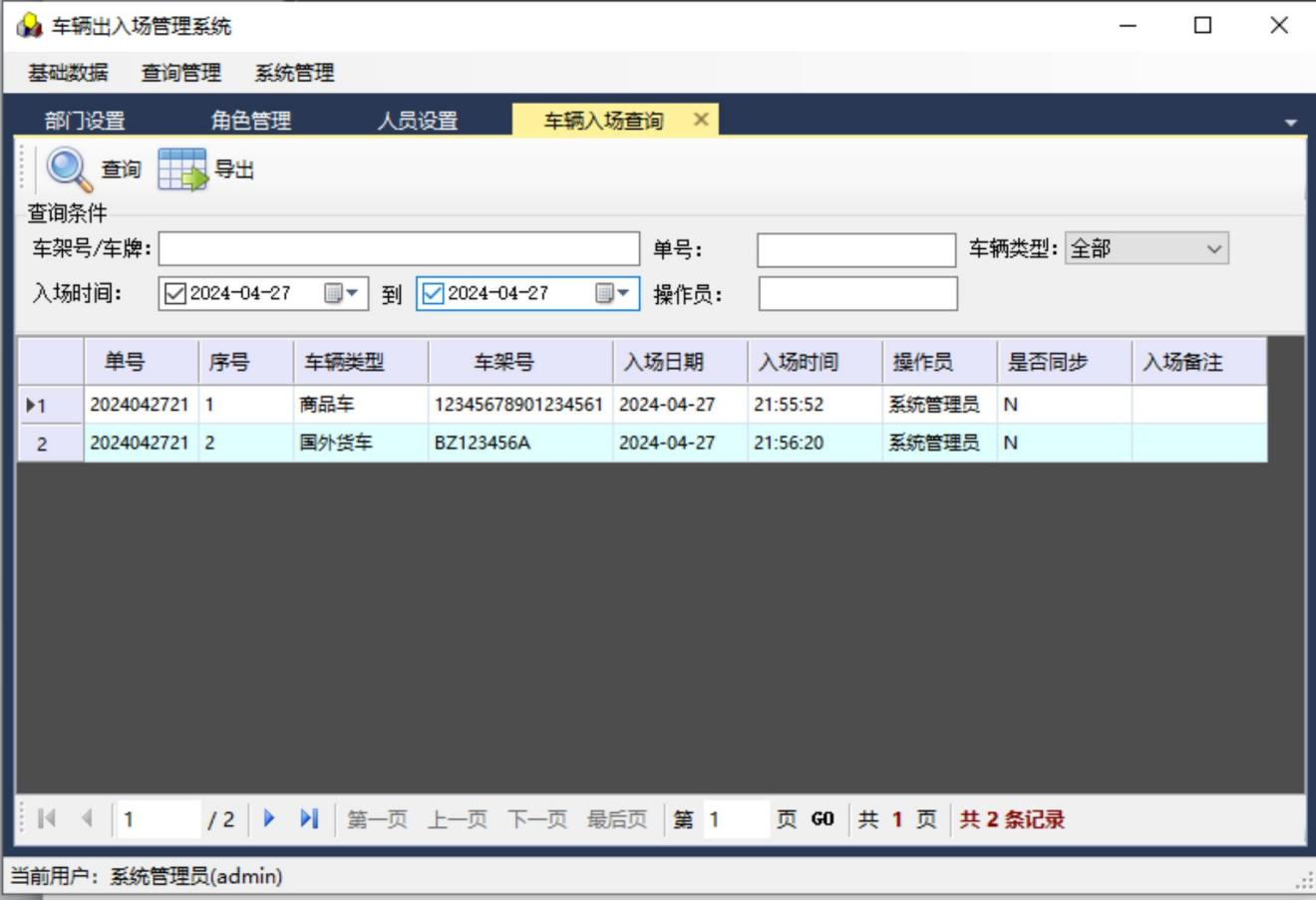Click the next record arrow icon
This screenshot has height=900, width=1316.
(269, 818)
